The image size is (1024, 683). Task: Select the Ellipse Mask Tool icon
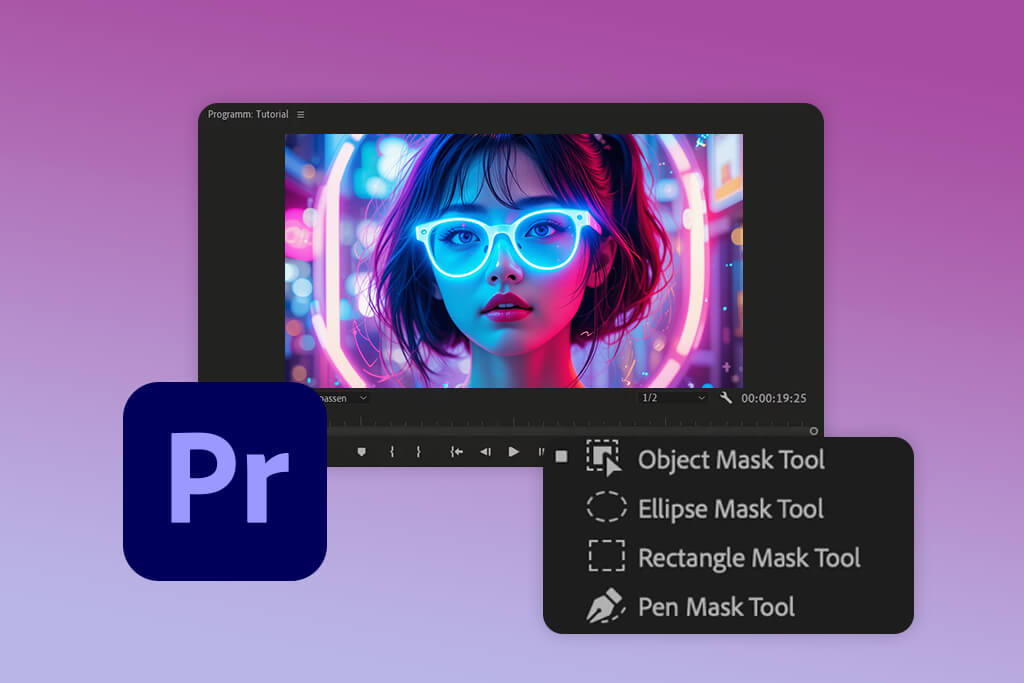click(607, 507)
